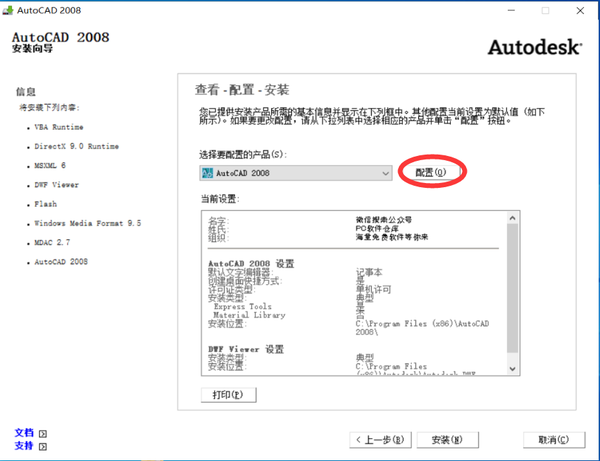The width and height of the screenshot is (600, 461).
Task: Click the AutoCAD 2008 设置 section header
Action: (x=251, y=264)
